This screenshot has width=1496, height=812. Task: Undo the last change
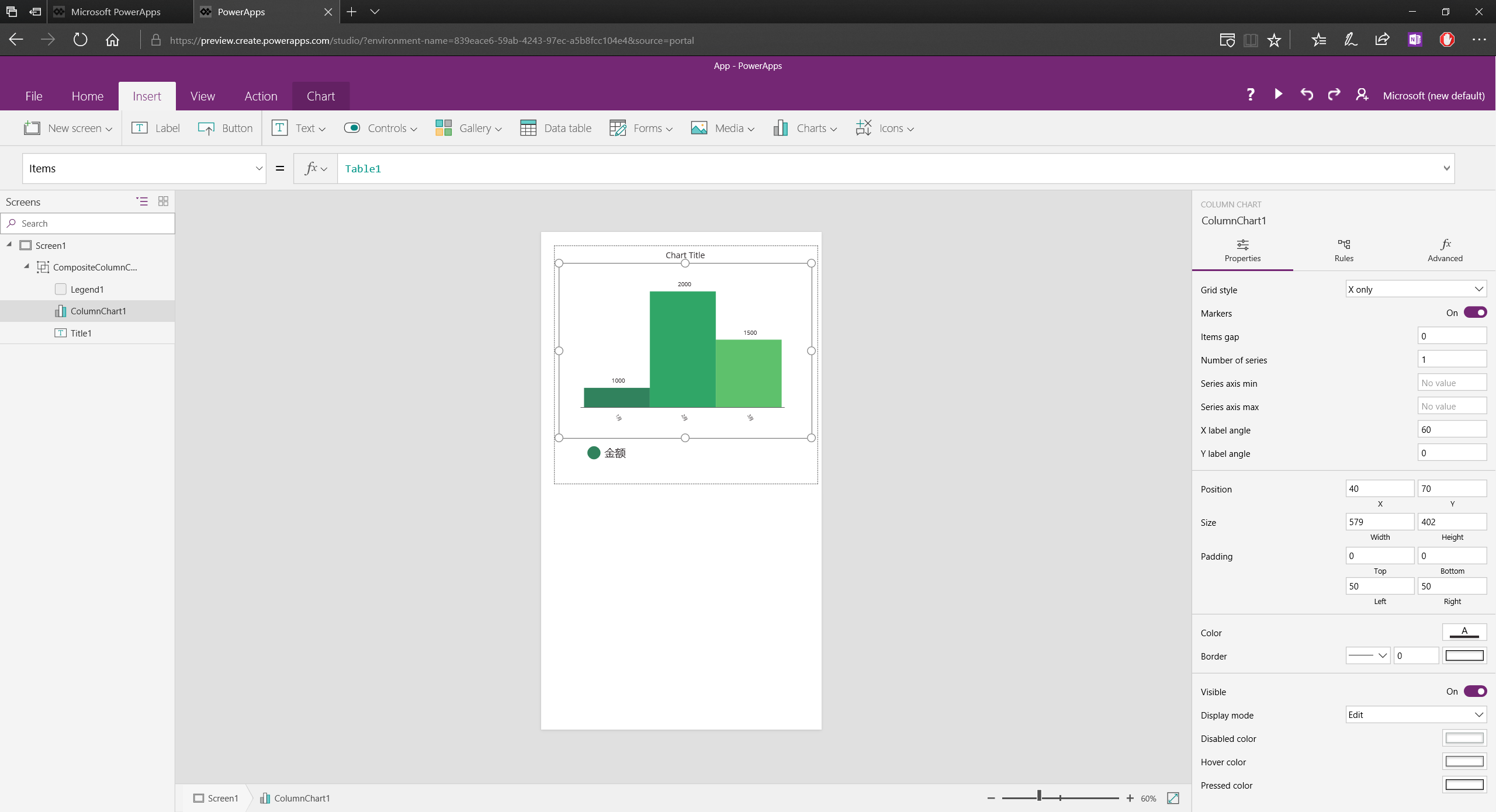pyautogui.click(x=1306, y=94)
